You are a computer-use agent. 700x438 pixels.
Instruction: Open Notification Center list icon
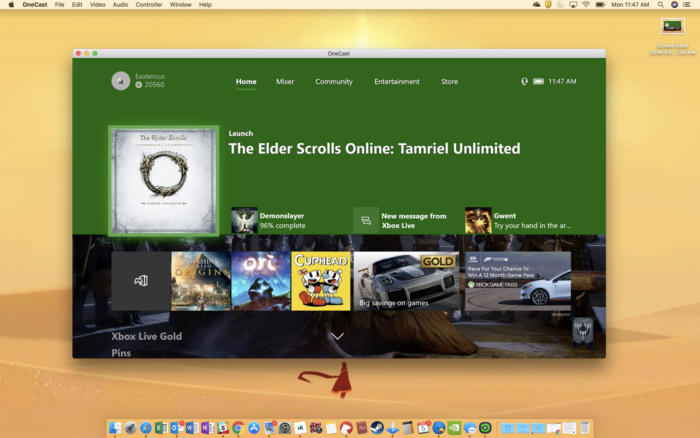(687, 4)
